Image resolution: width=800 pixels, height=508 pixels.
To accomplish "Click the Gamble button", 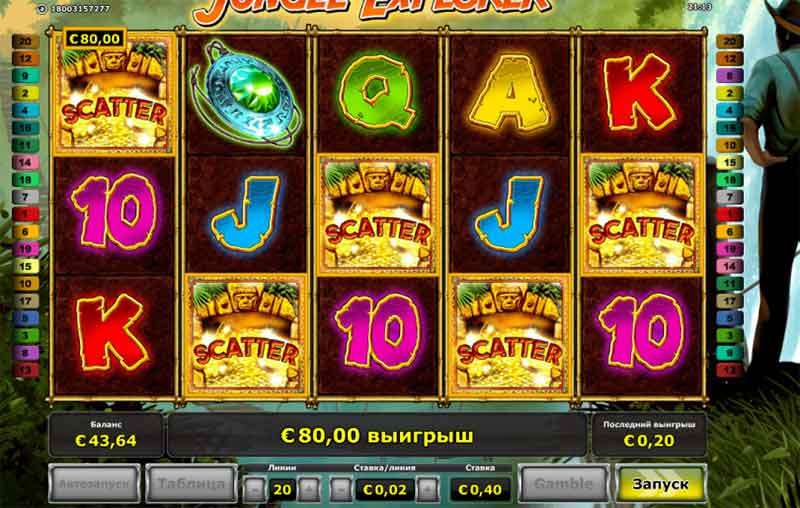I will [564, 484].
